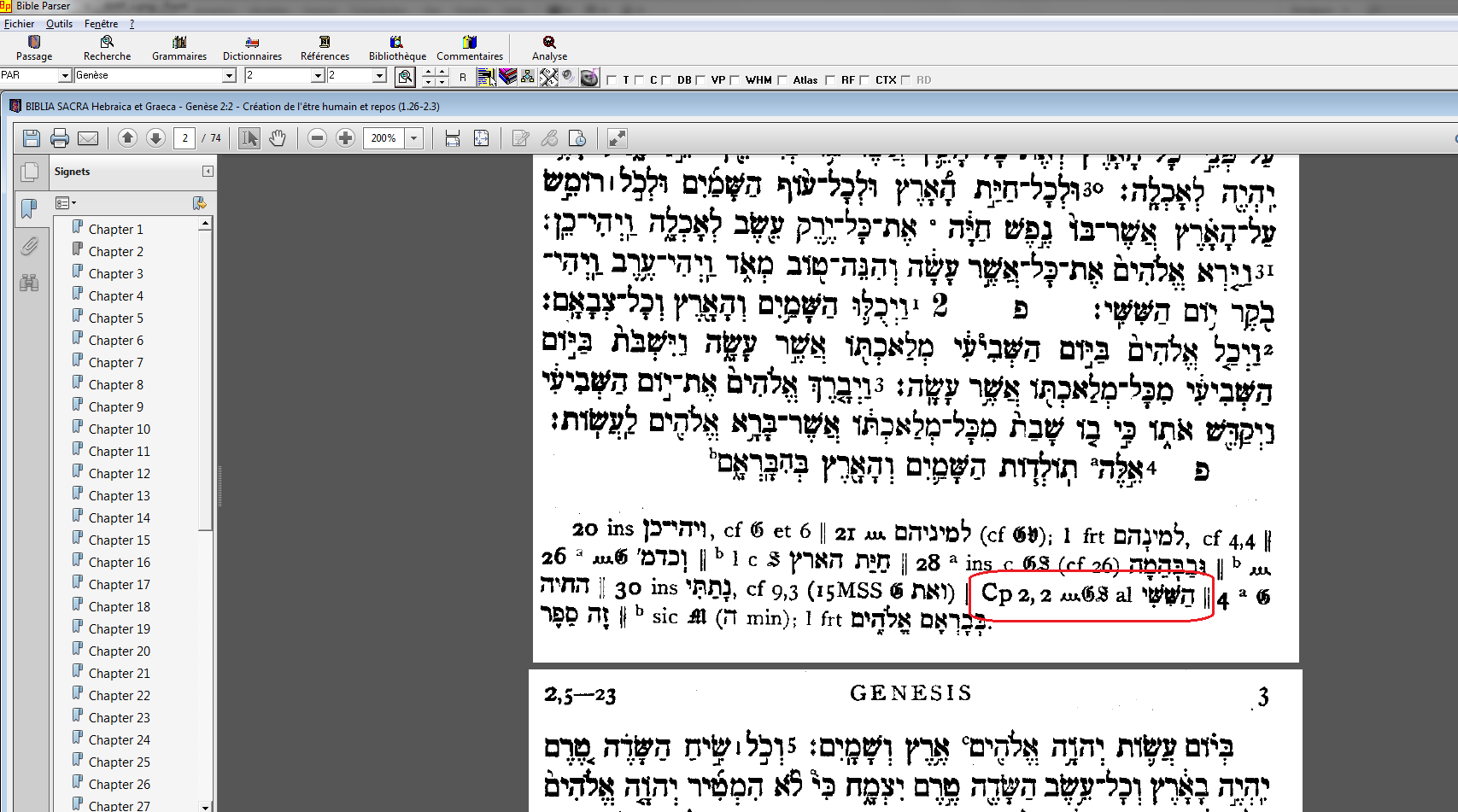
Task: Activate the text selection tool
Action: point(249,138)
